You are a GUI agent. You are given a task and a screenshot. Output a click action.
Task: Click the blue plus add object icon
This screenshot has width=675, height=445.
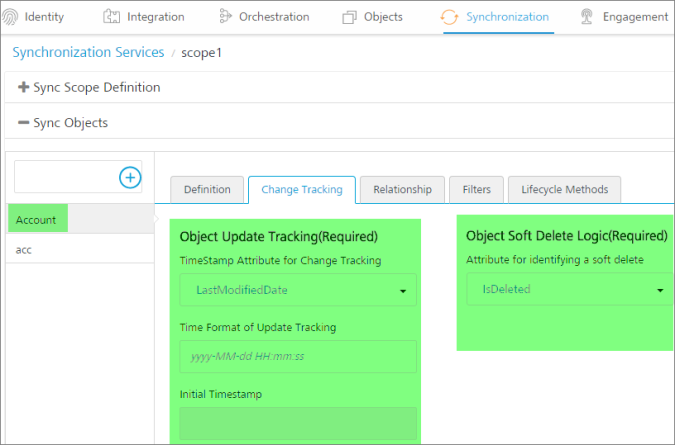coord(130,177)
